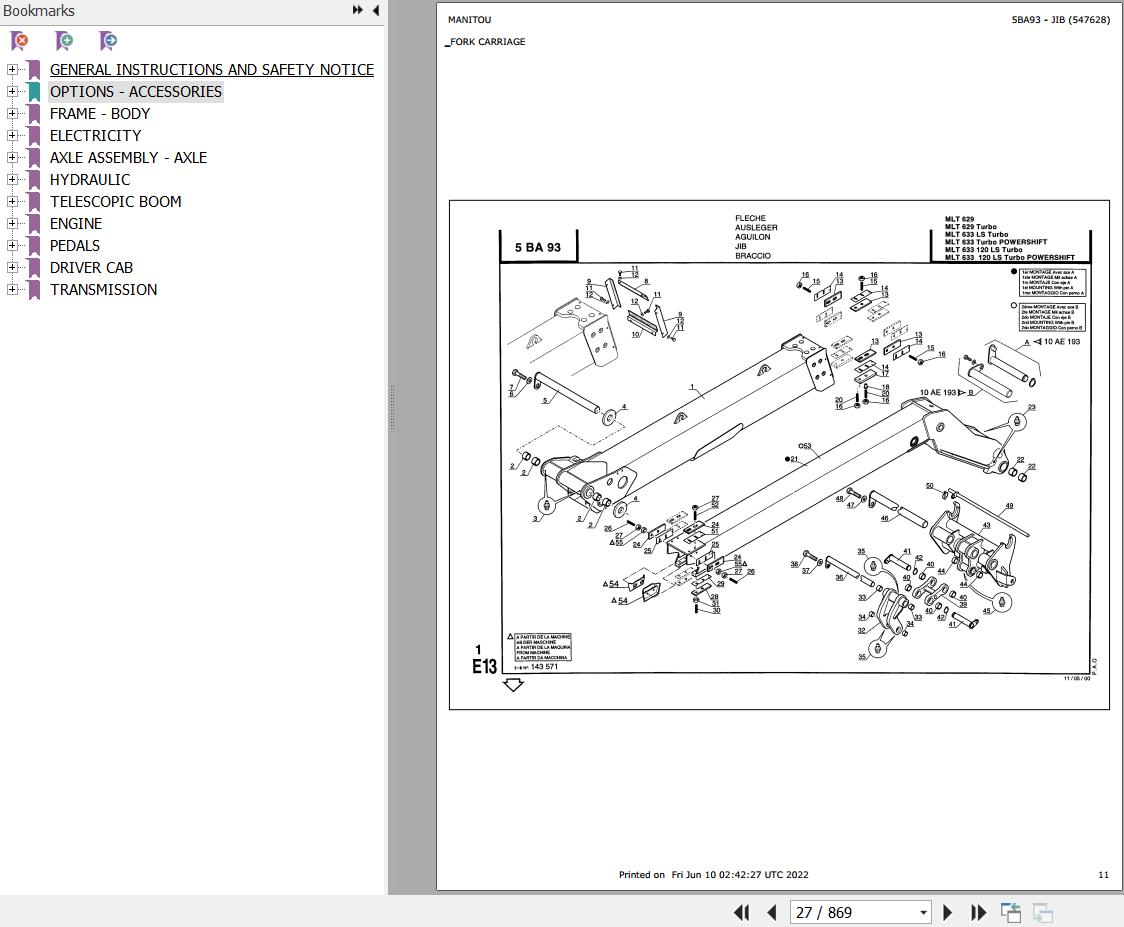This screenshot has height=927, width=1124.
Task: Return to the previous view
Action: (1010, 912)
